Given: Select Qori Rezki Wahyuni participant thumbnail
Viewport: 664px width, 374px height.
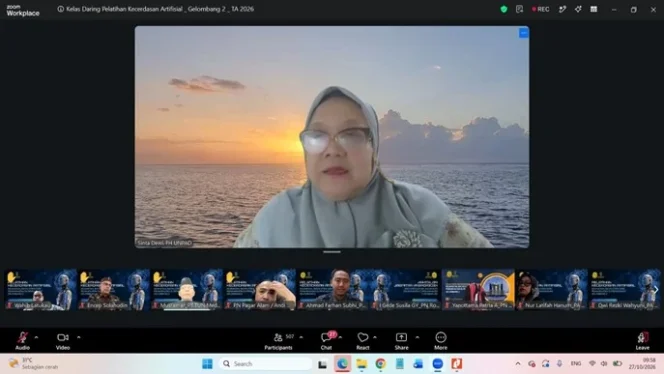Looking at the screenshot, I should pos(624,289).
